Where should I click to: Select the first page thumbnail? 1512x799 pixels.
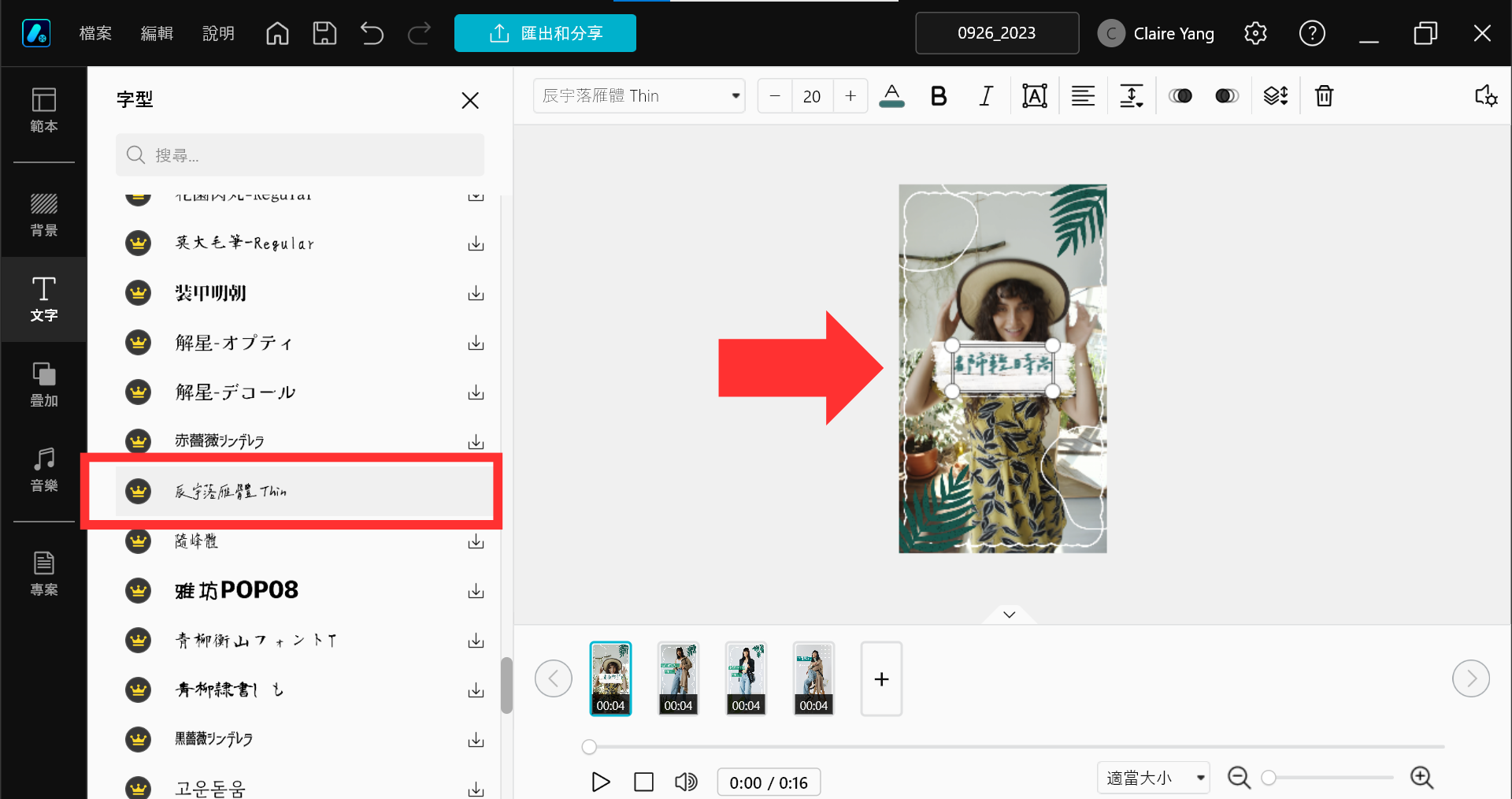[x=610, y=678]
